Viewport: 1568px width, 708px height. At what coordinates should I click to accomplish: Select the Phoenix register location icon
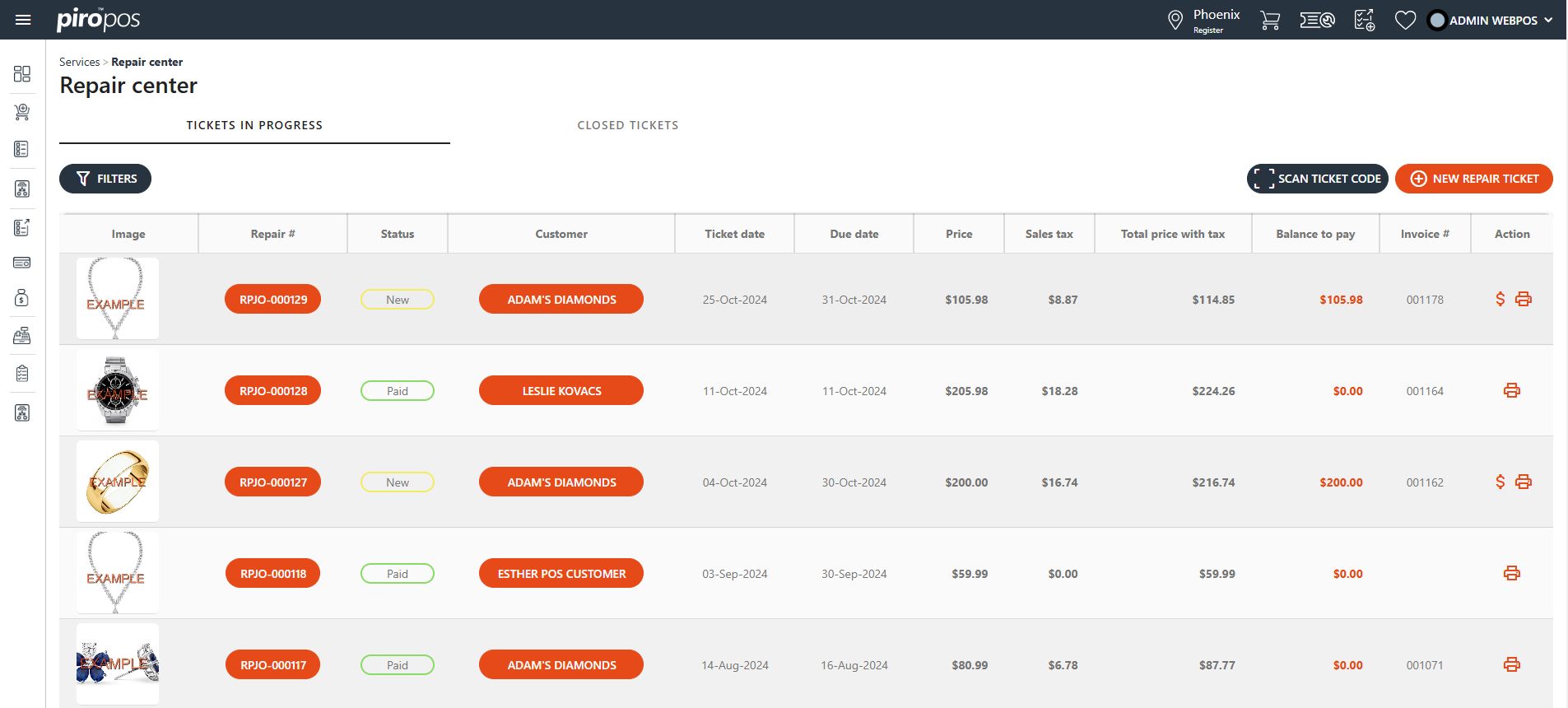(x=1175, y=21)
